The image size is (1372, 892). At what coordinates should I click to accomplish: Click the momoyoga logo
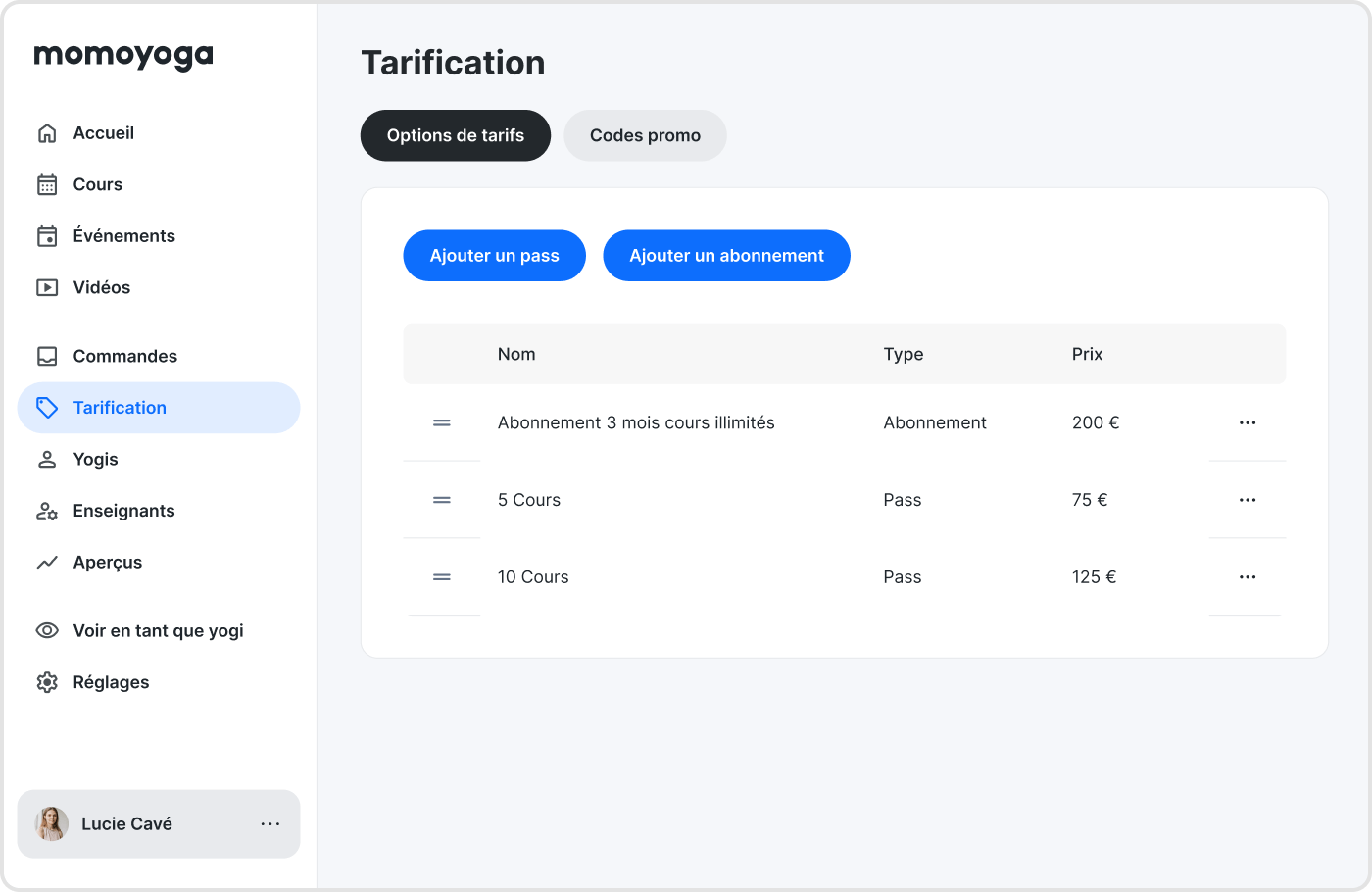(123, 57)
